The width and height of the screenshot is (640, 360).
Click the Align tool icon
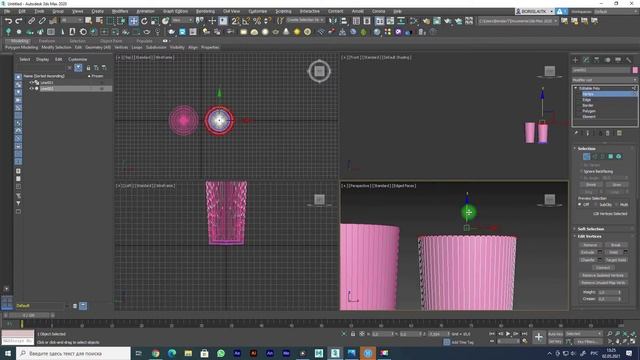tap(344, 20)
